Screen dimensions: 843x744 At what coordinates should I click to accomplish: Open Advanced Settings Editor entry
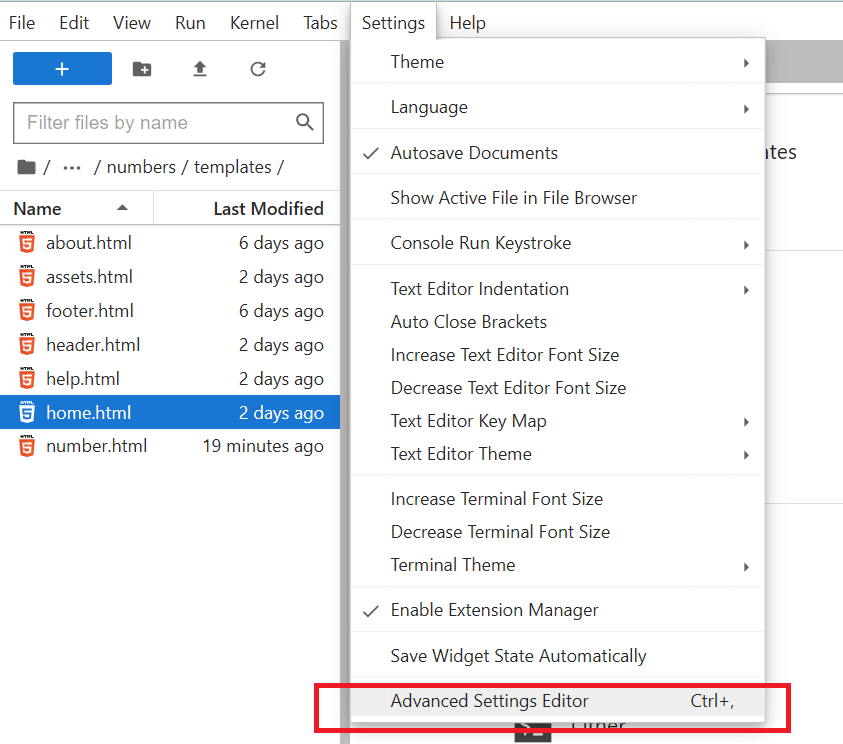pos(558,701)
